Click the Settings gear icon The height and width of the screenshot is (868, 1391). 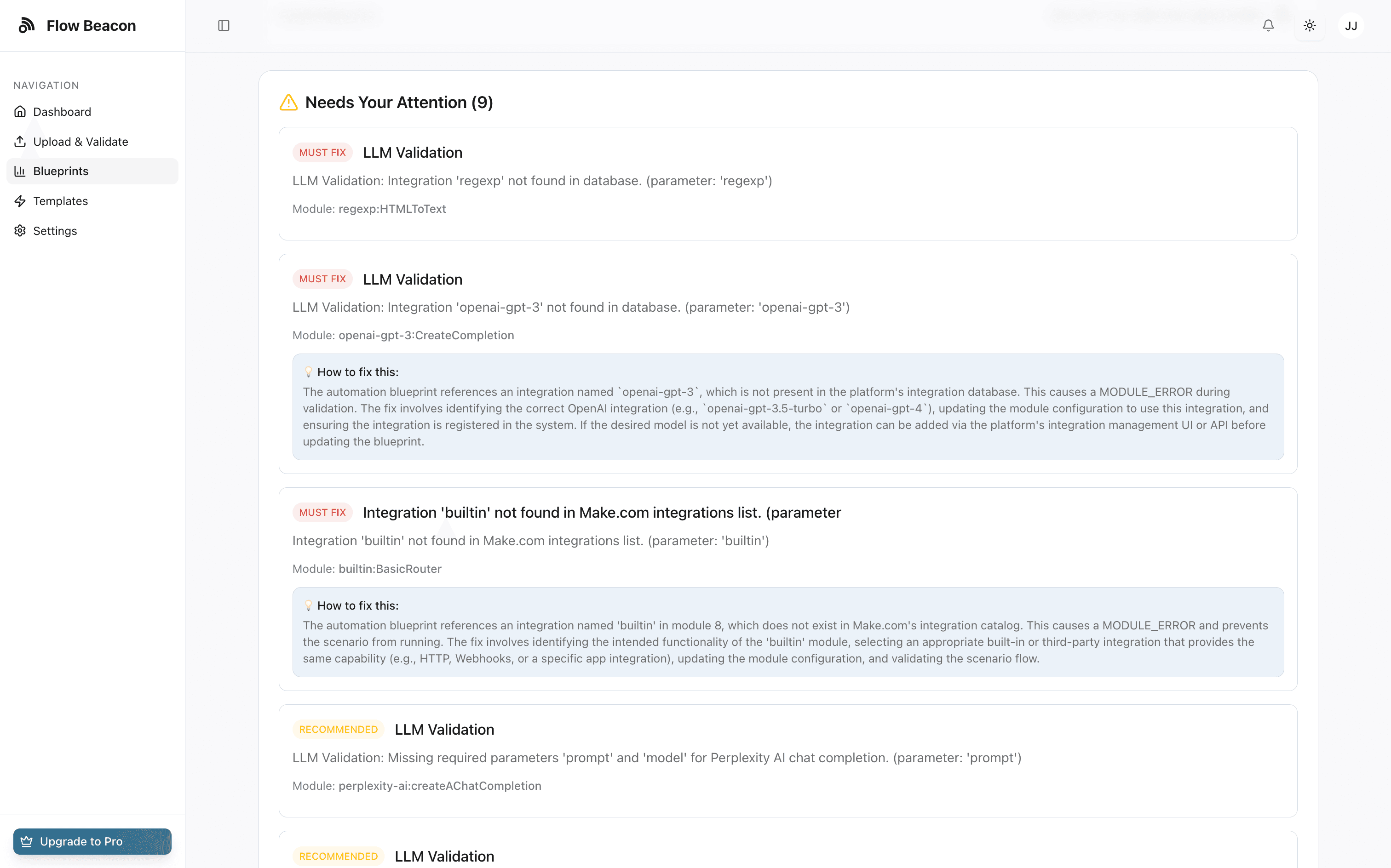20,231
